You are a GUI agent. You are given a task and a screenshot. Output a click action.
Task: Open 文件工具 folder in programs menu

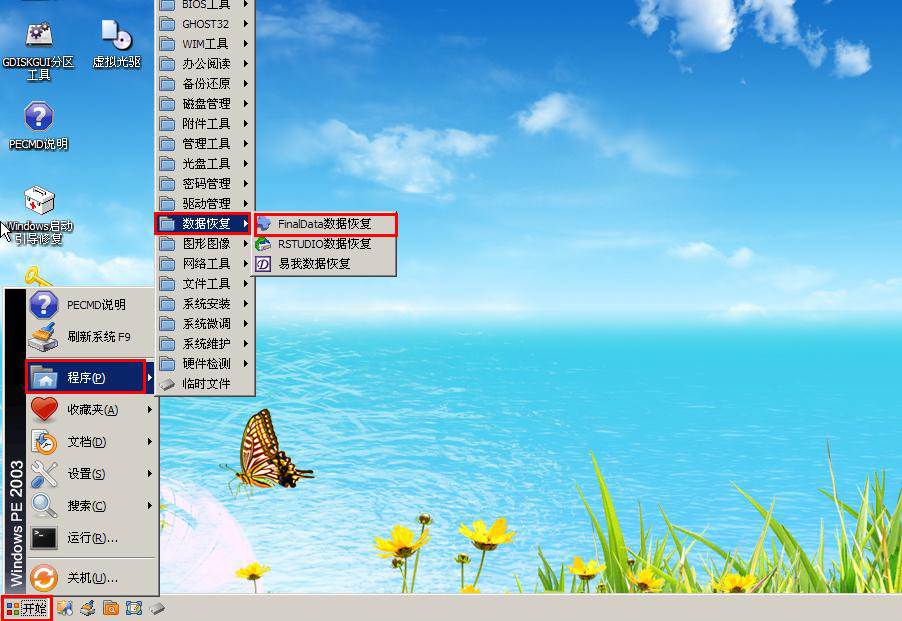pyautogui.click(x=205, y=283)
